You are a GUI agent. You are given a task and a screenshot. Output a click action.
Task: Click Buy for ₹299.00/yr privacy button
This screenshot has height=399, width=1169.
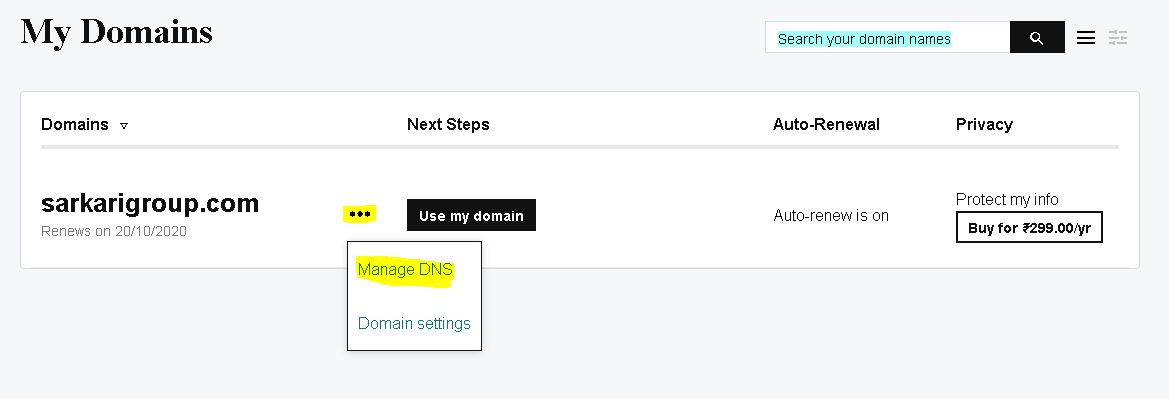(1029, 227)
